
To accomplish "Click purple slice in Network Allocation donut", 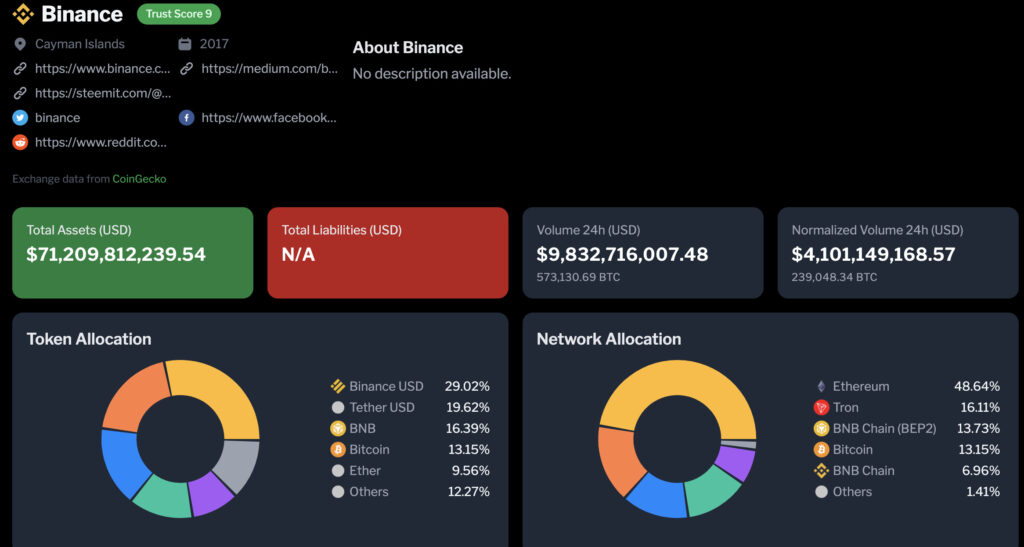I will [x=735, y=463].
